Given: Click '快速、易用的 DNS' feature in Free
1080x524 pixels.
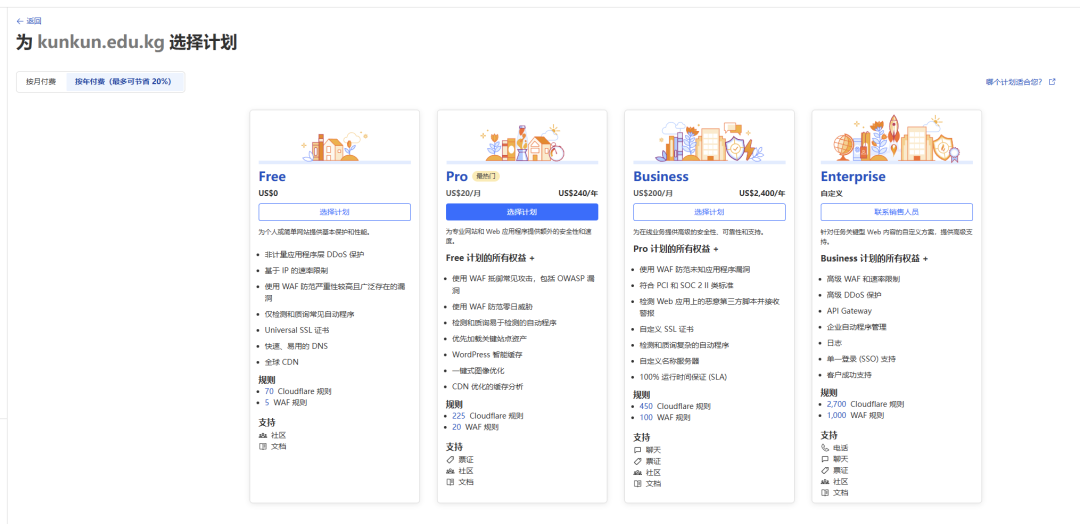Looking at the screenshot, I should [296, 346].
